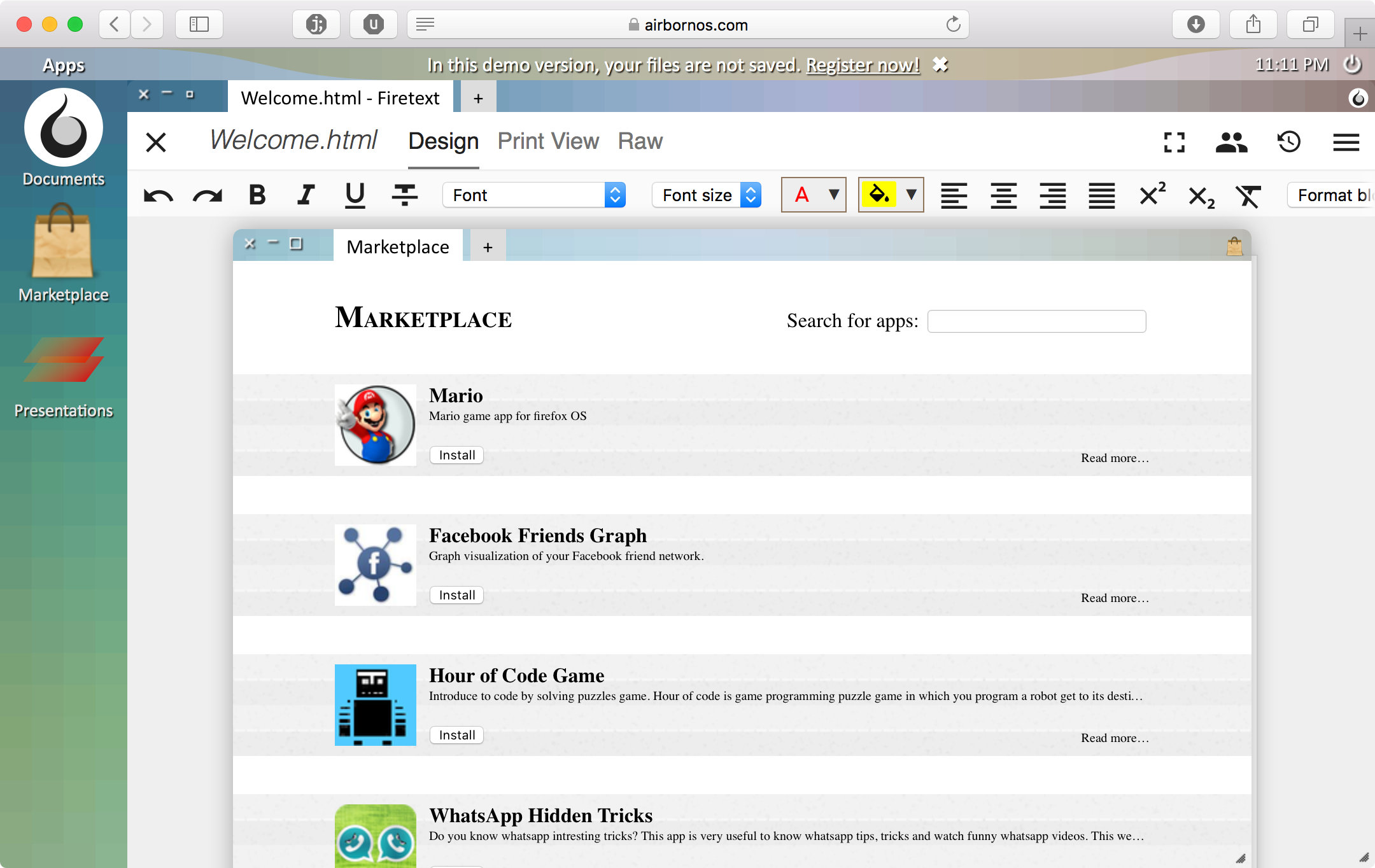The width and height of the screenshot is (1375, 868).
Task: Click the Subscript formatting icon
Action: (1201, 195)
